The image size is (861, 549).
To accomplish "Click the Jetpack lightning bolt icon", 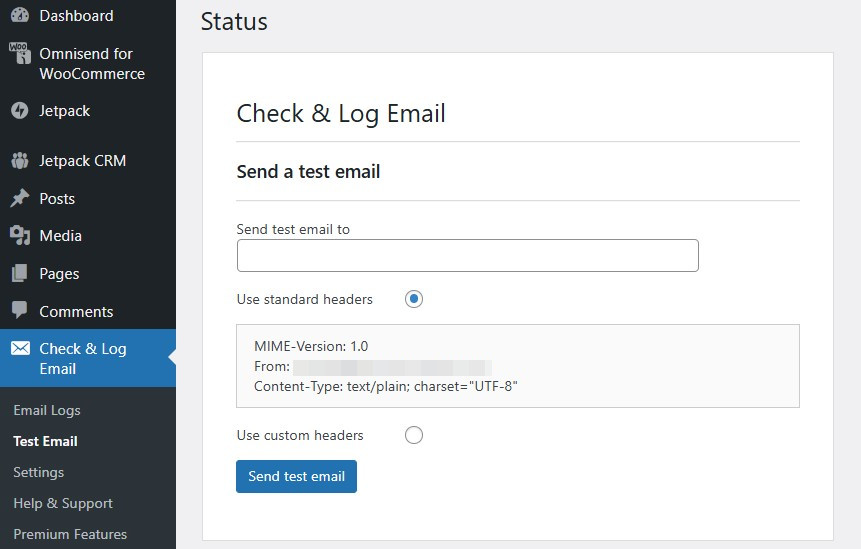I will point(20,110).
